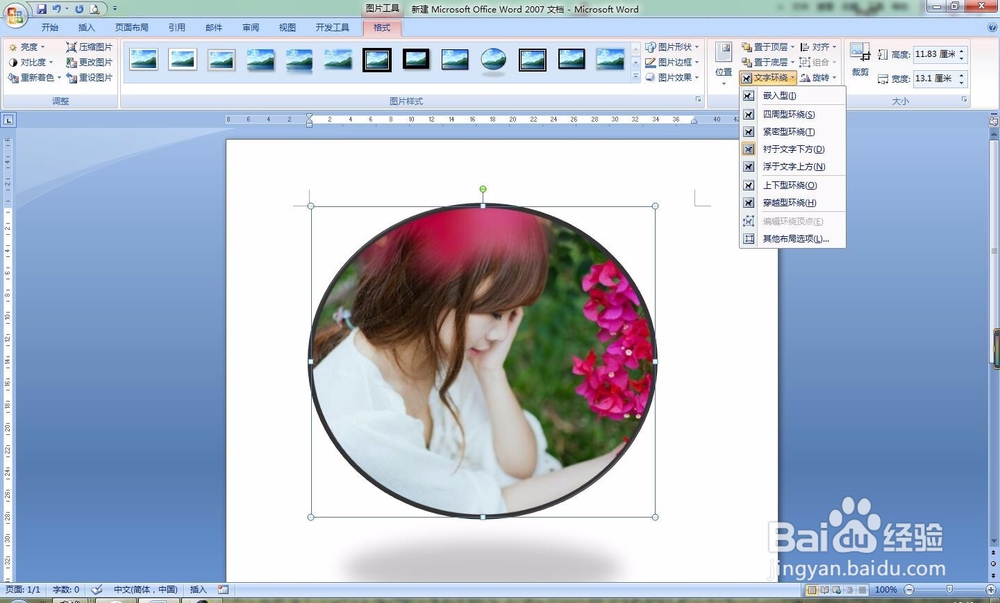Image resolution: width=1000 pixels, height=603 pixels.
Task: Go to the 邮件 tab
Action: point(214,27)
